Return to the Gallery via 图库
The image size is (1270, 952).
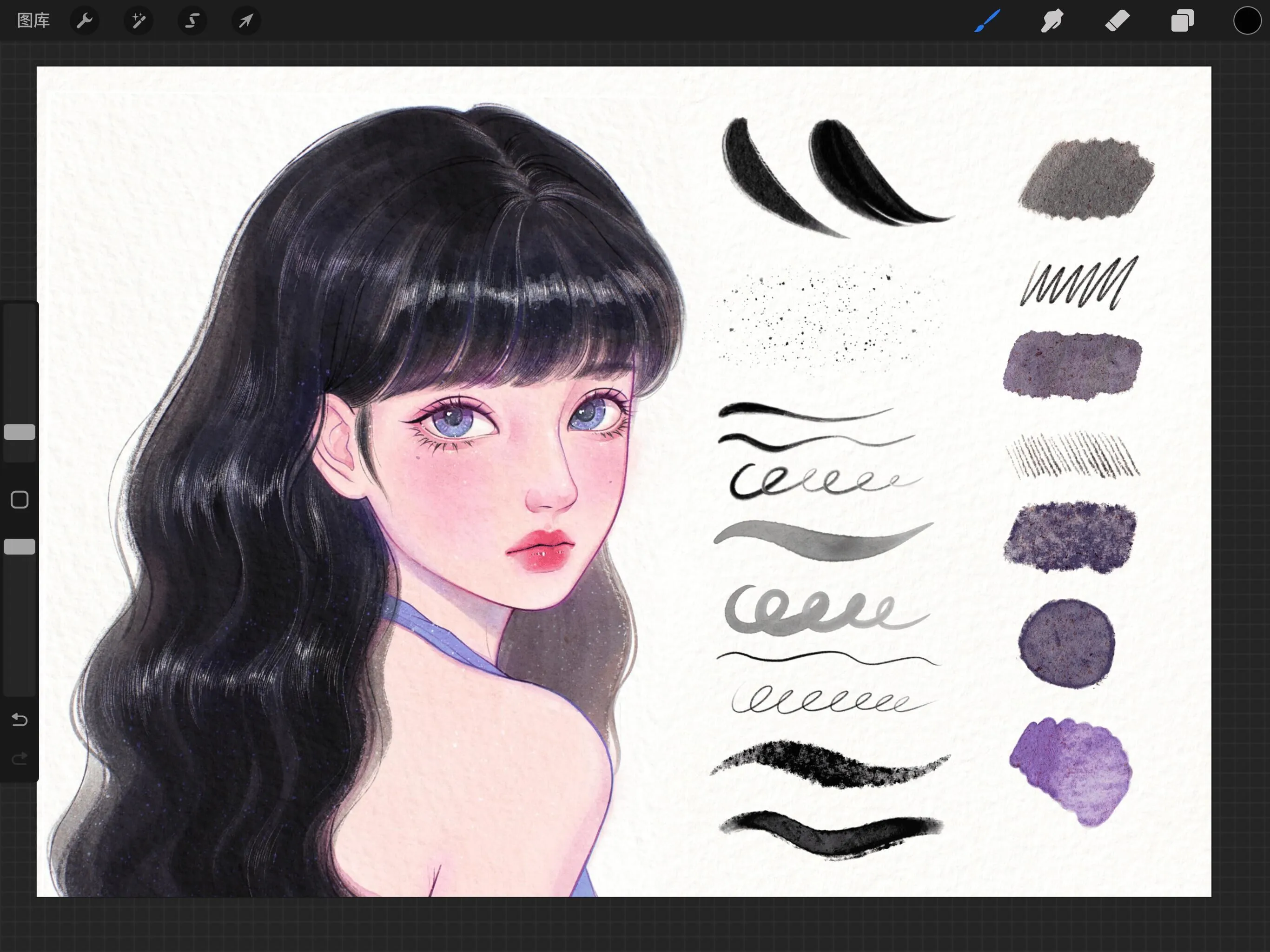click(x=33, y=20)
